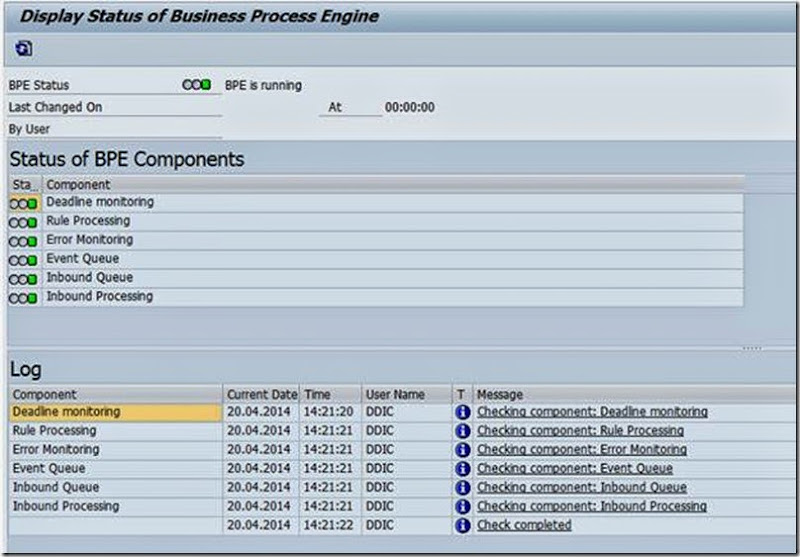Image resolution: width=800 pixels, height=557 pixels.
Task: Click info icon for Deadline monitoring log entry
Action: coord(463,412)
